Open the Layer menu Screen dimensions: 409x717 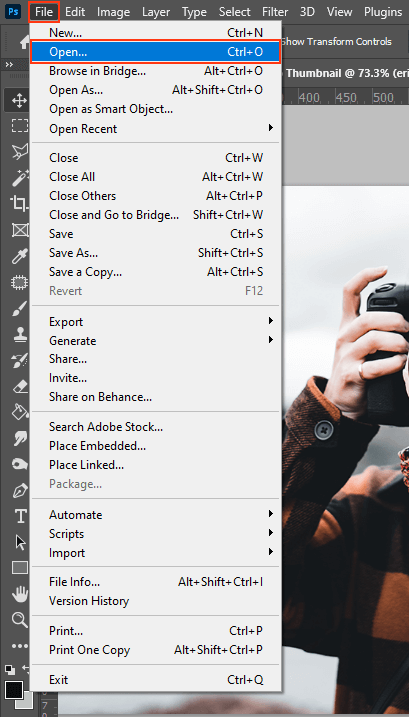tap(156, 11)
